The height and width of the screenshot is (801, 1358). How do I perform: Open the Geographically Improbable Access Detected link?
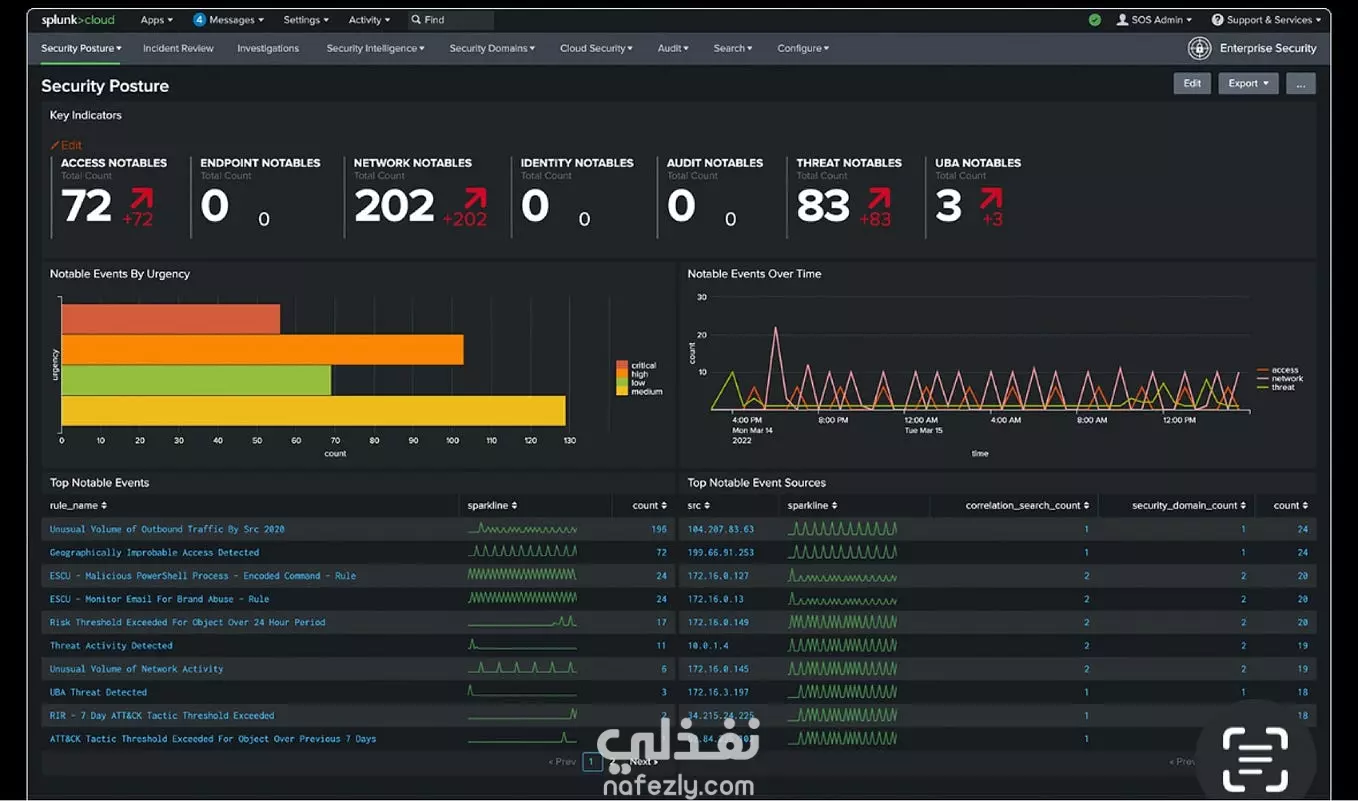coord(154,552)
